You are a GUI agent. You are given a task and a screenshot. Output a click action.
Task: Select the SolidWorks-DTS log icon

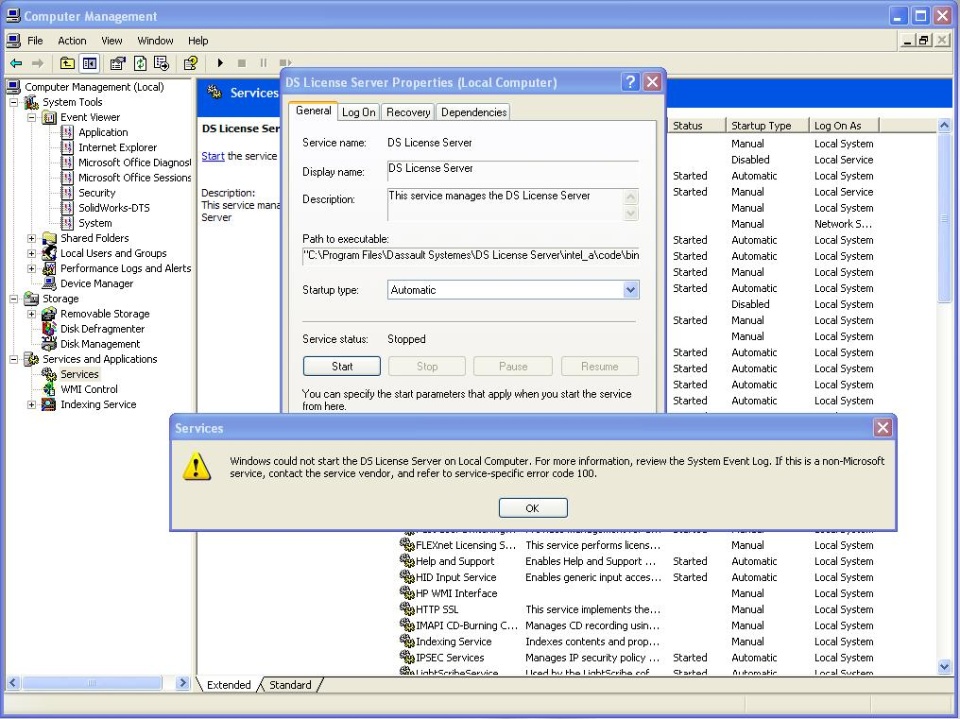[x=67, y=208]
